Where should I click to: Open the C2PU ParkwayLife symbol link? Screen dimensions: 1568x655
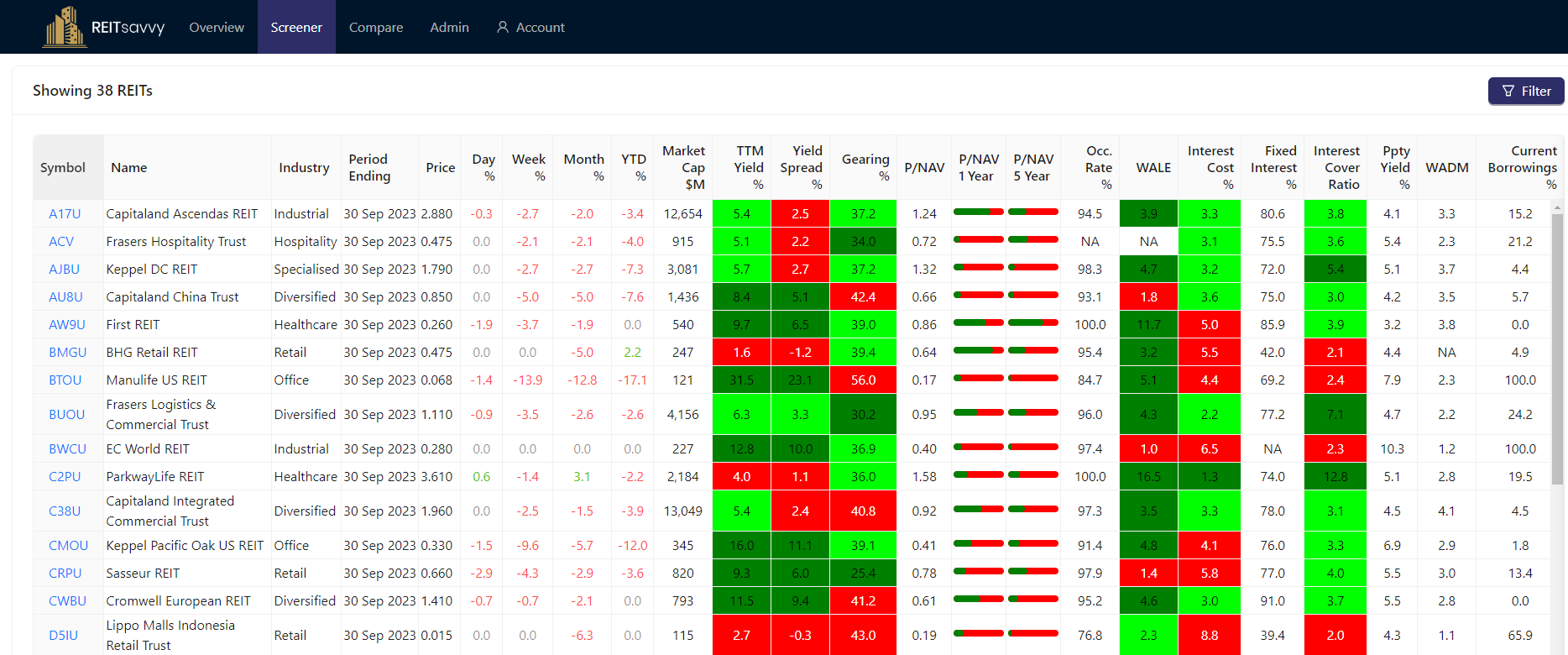[x=65, y=477]
